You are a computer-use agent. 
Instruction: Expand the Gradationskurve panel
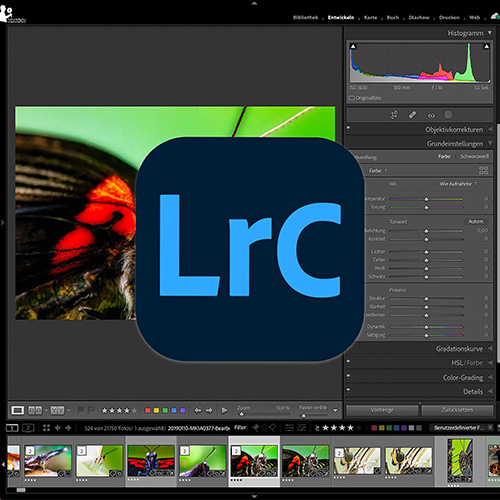(x=490, y=349)
